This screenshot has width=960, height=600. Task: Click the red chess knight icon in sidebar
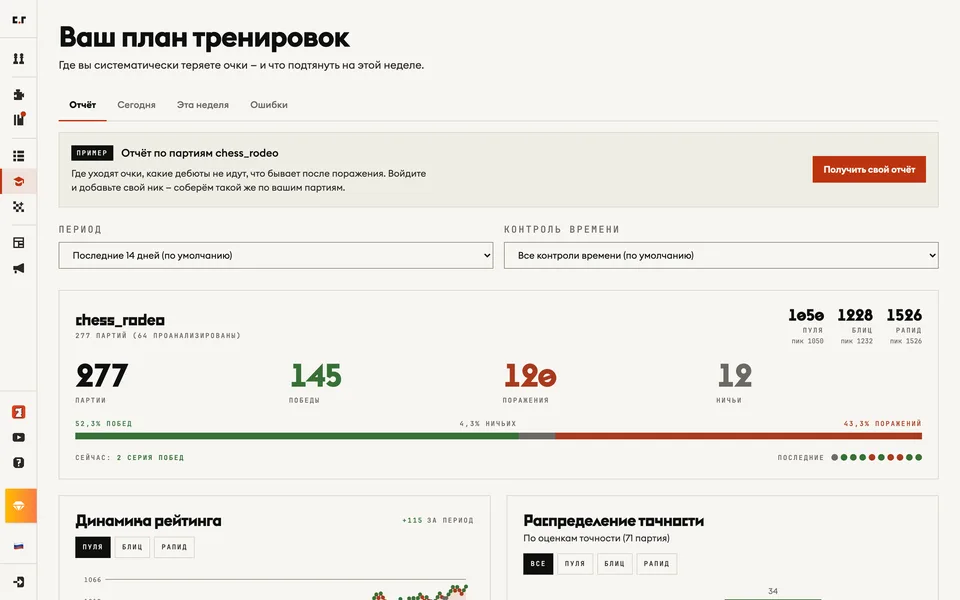[19, 412]
